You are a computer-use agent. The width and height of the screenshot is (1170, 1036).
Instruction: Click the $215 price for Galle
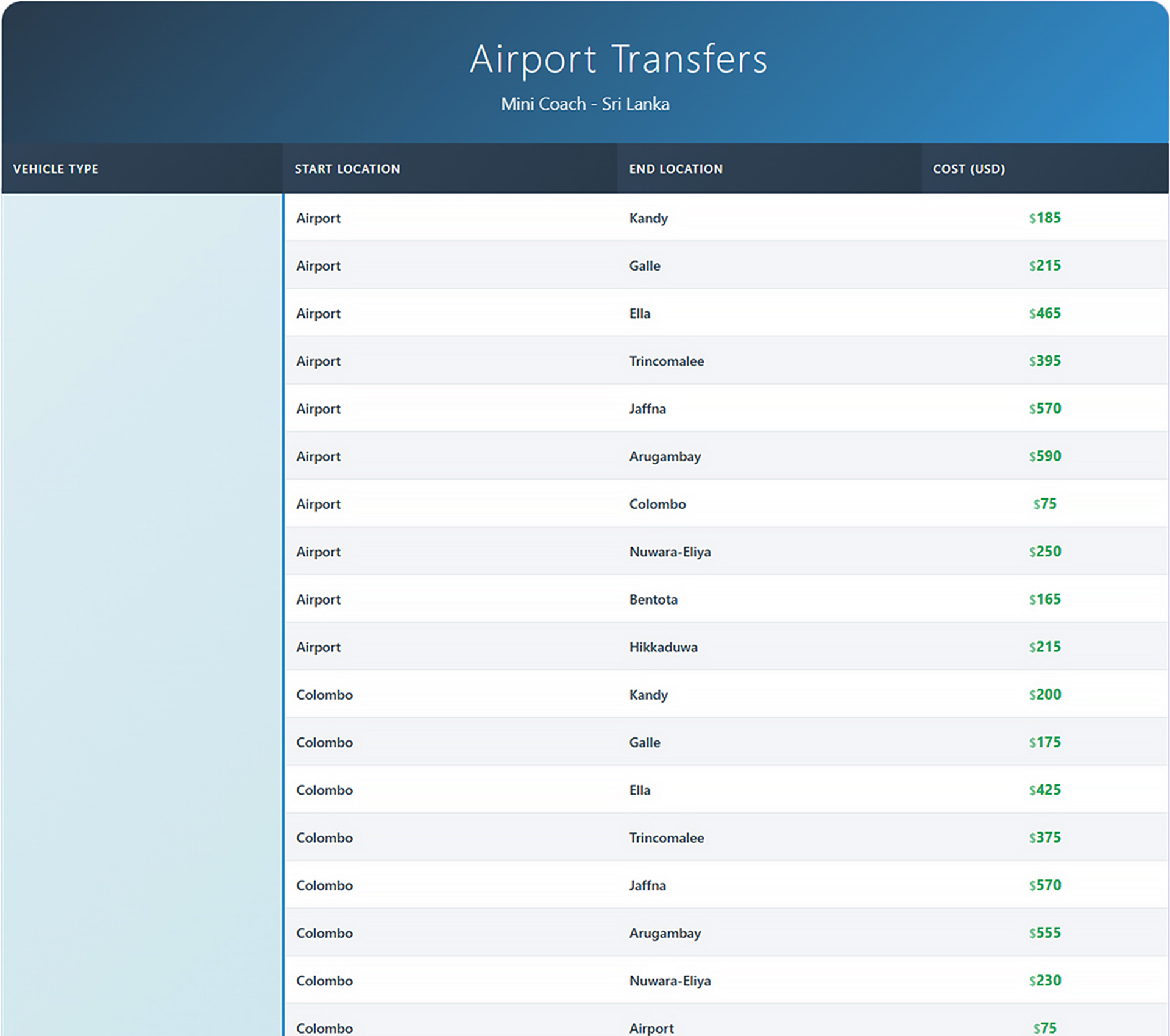1044,266
